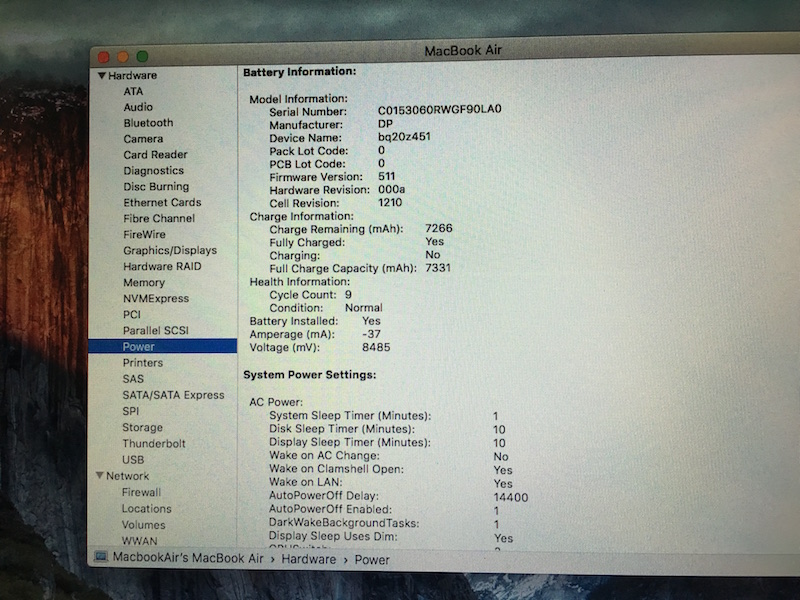Open the Bluetooth hardware entry
The height and width of the screenshot is (600, 800).
[x=148, y=123]
